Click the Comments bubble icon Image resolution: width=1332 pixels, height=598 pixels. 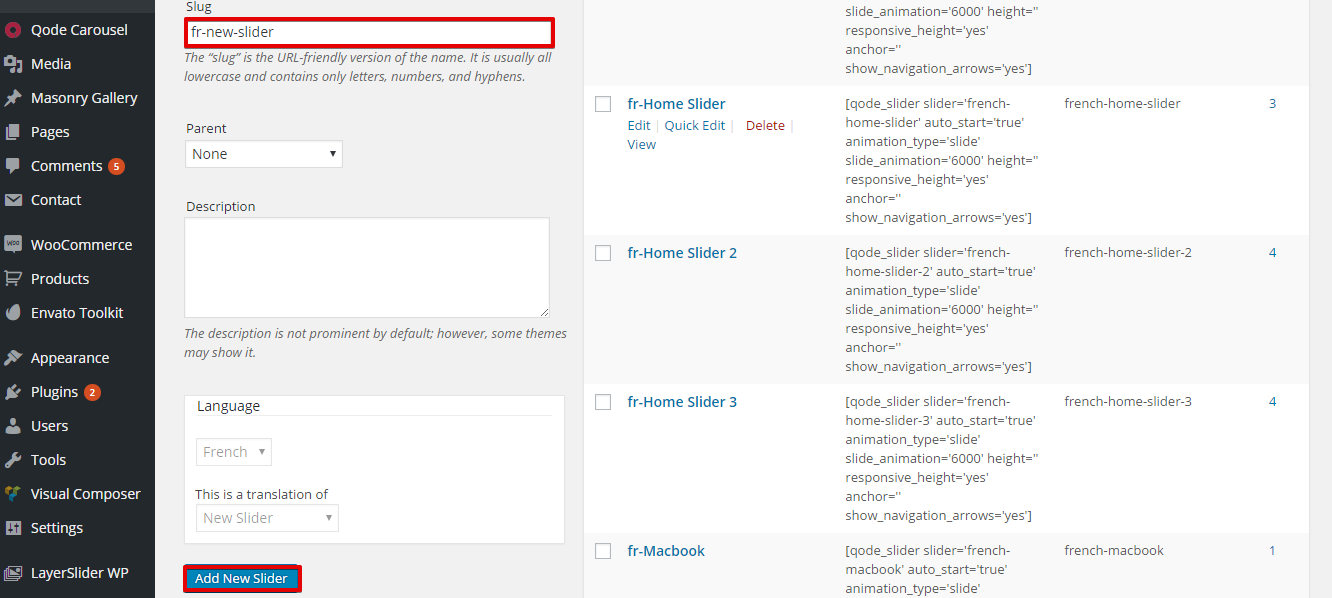(13, 166)
